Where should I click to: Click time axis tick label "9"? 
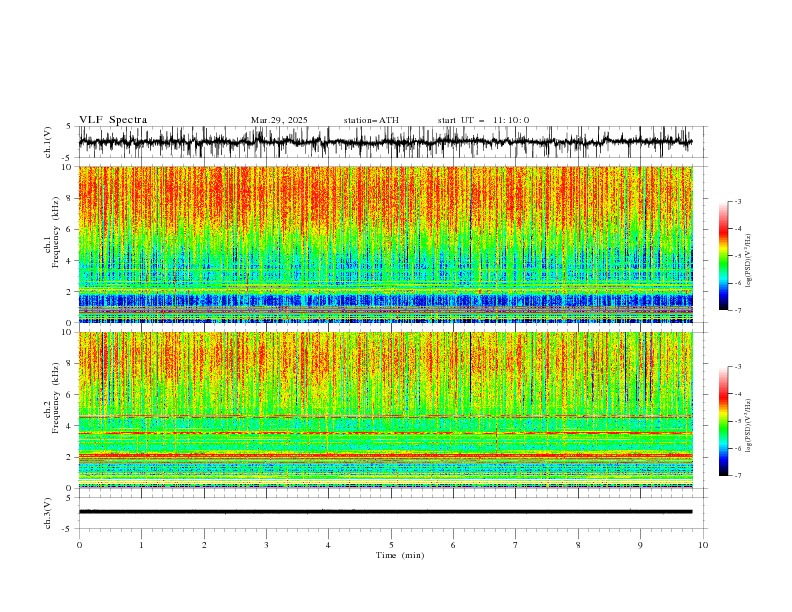[x=640, y=545]
